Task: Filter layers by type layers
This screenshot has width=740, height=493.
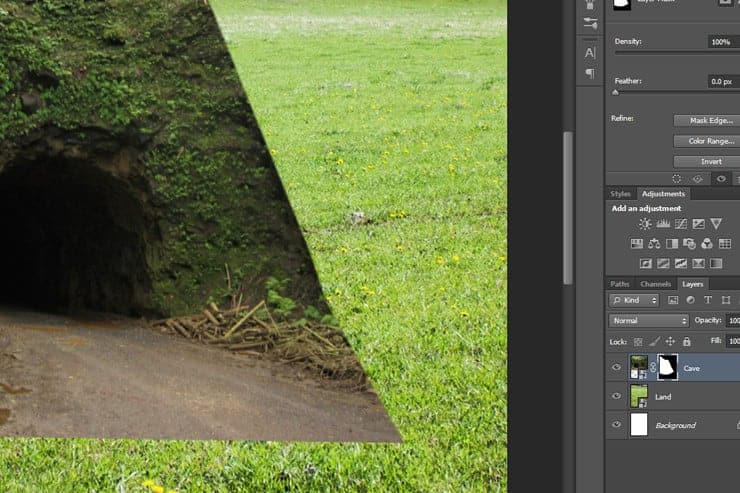Action: click(x=708, y=300)
